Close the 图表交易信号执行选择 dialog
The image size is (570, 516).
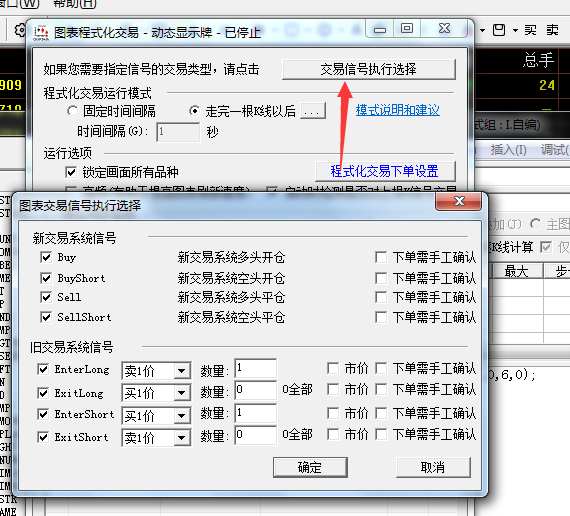459,201
